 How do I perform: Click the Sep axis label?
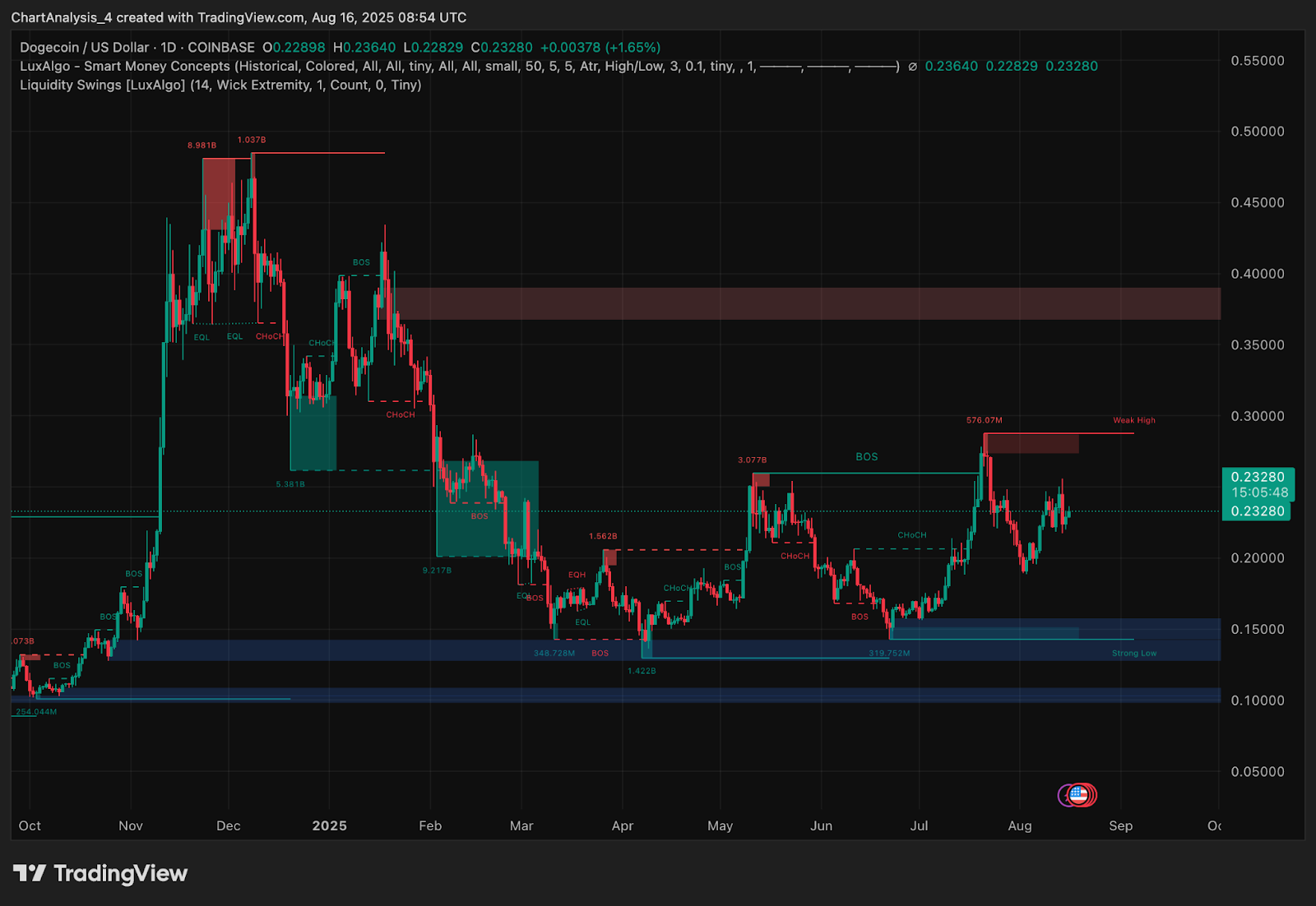point(1120,826)
